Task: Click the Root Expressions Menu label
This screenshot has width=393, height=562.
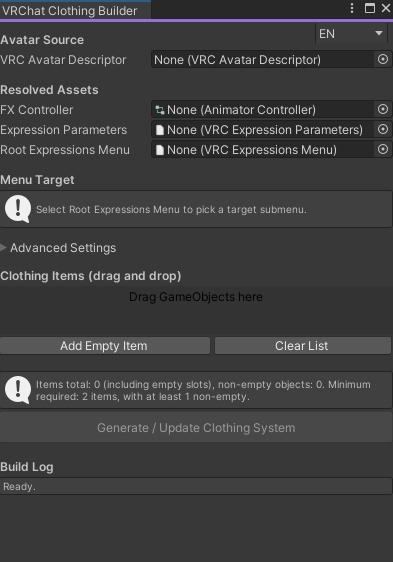Action: (x=65, y=150)
